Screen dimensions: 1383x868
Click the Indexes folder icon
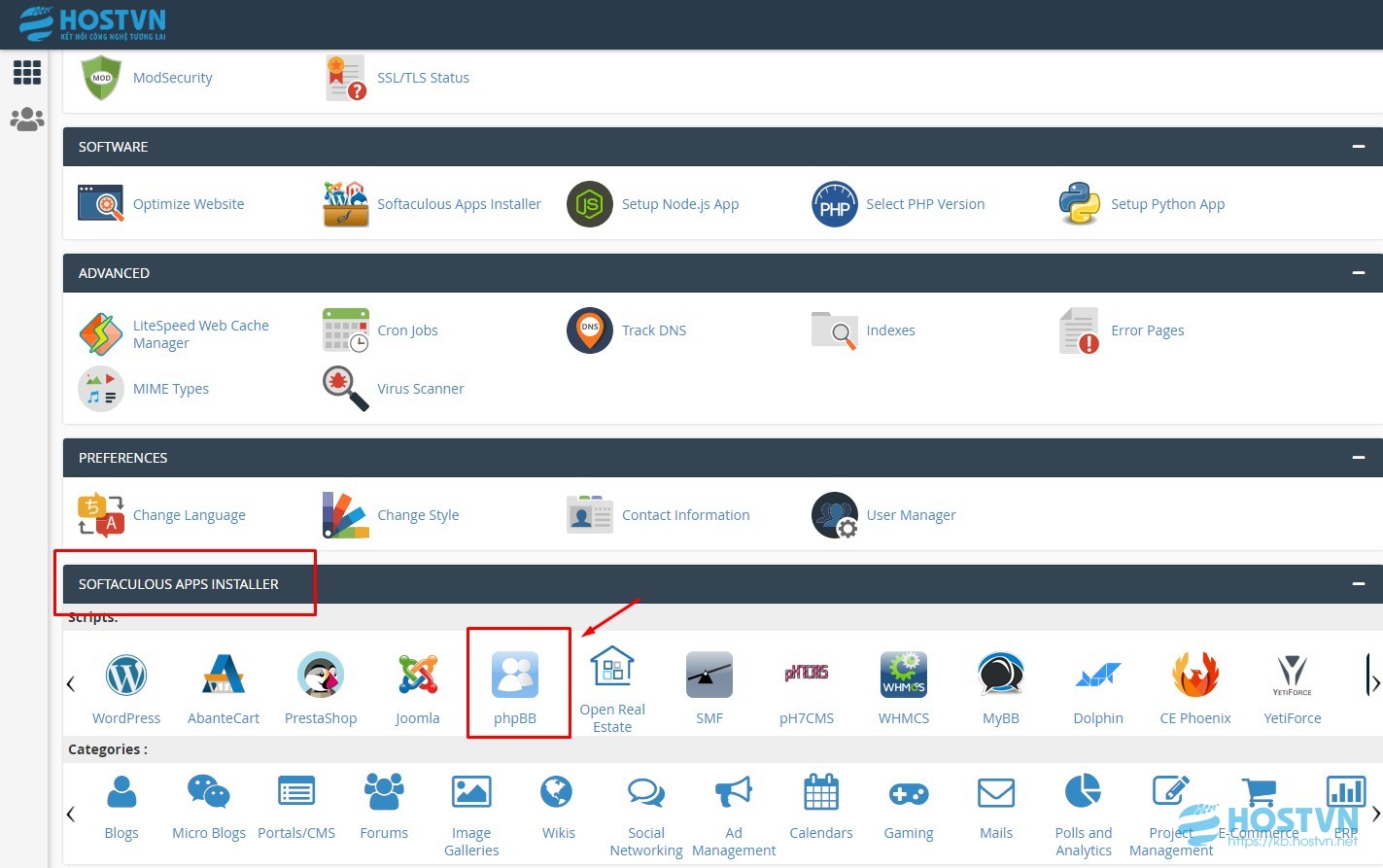pyautogui.click(x=835, y=330)
